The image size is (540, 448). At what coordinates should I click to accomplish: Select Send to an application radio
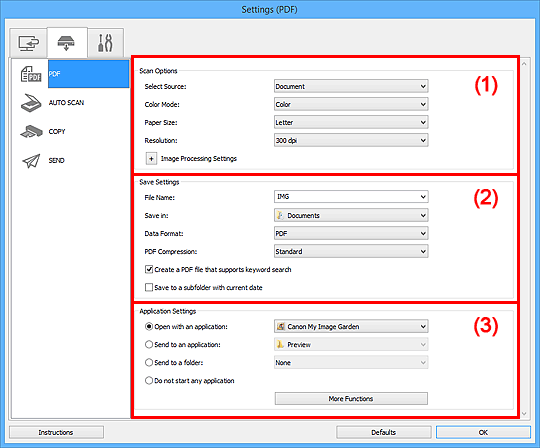pos(149,344)
